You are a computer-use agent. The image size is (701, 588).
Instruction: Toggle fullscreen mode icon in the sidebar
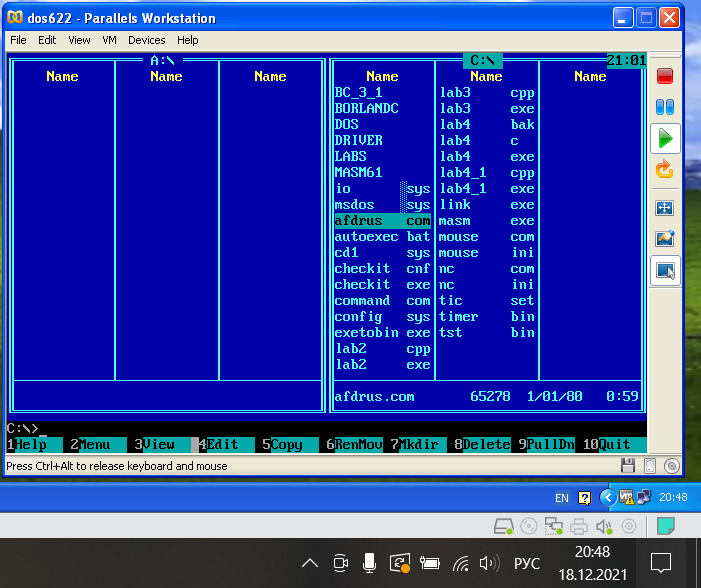point(665,208)
